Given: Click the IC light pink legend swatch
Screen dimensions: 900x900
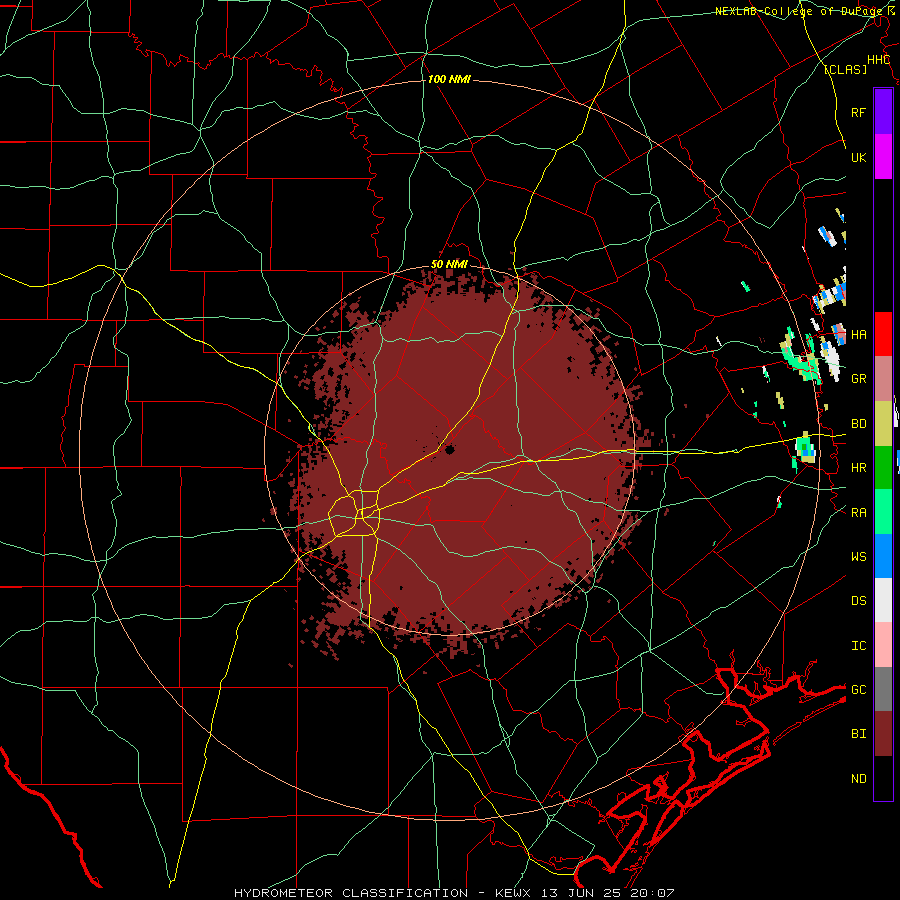Looking at the screenshot, I should [883, 645].
